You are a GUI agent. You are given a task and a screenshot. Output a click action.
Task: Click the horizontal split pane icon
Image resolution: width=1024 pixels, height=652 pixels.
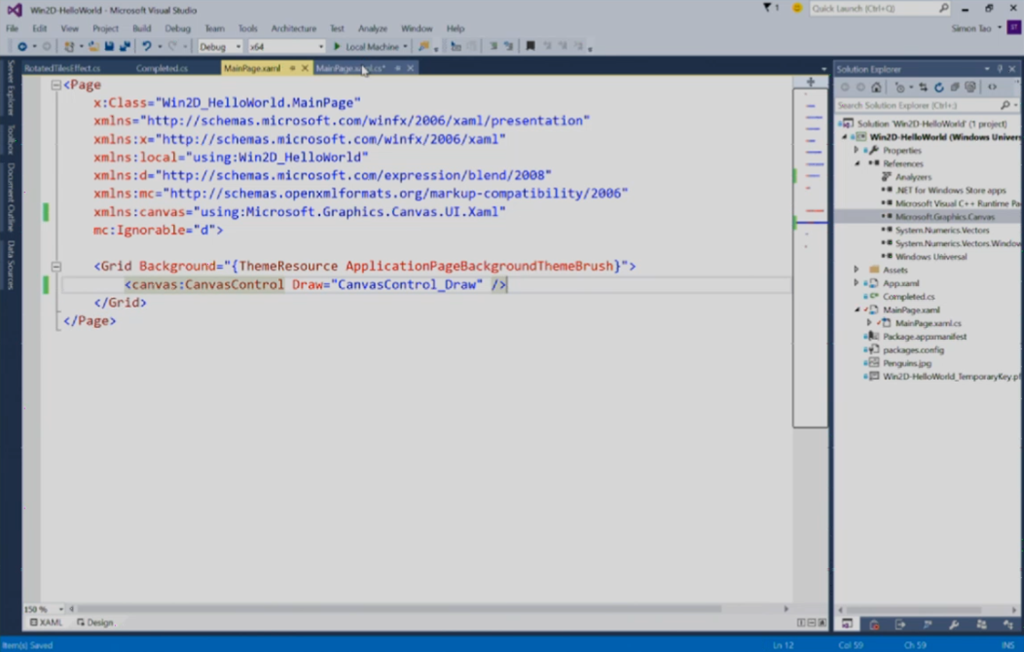click(811, 623)
